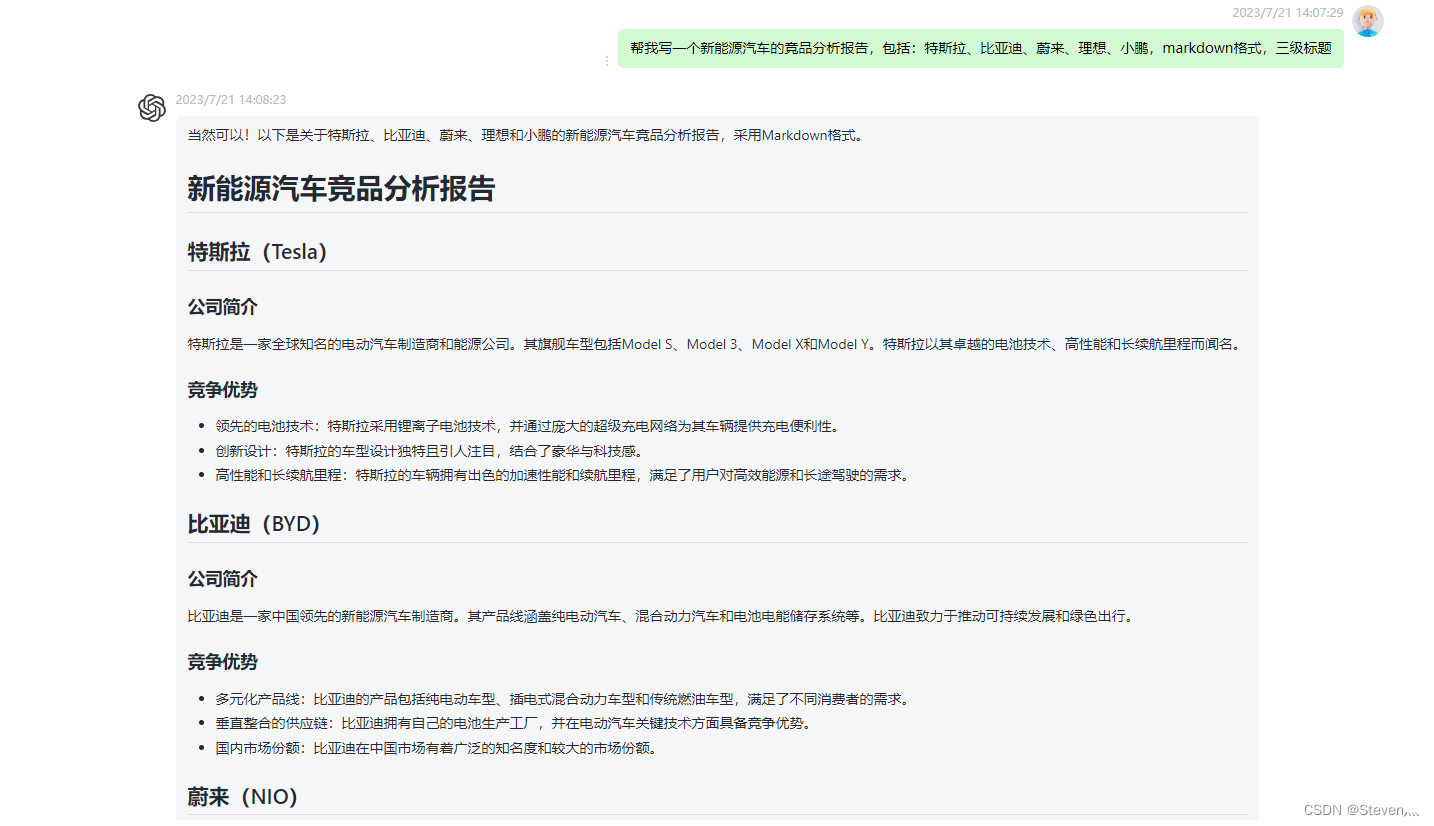Click the ChatGPT logo avatar
Image resolution: width=1434 pixels, height=826 pixels.
(152, 108)
